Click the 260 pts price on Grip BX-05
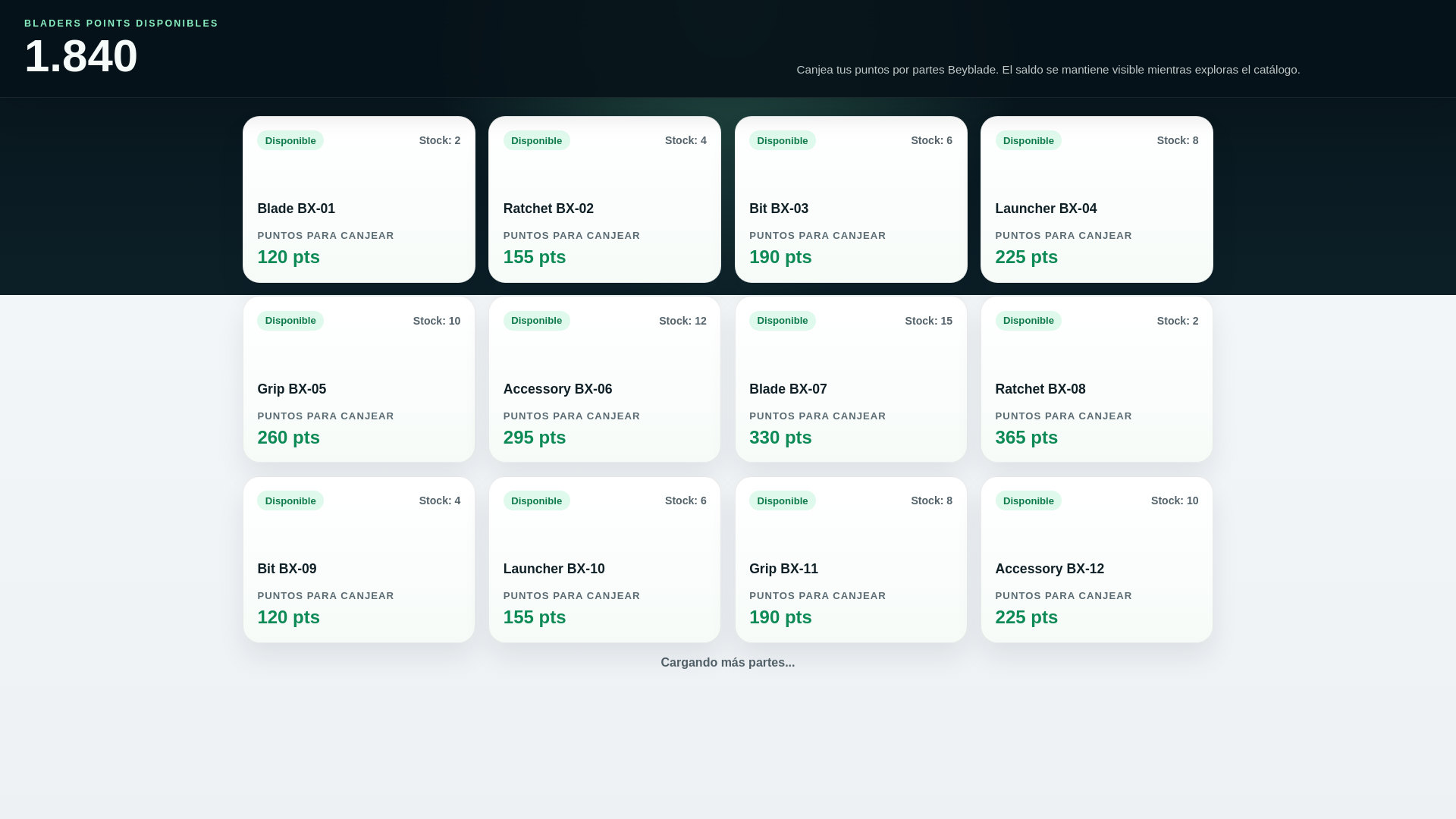Viewport: 1456px width, 819px height. coord(288,438)
